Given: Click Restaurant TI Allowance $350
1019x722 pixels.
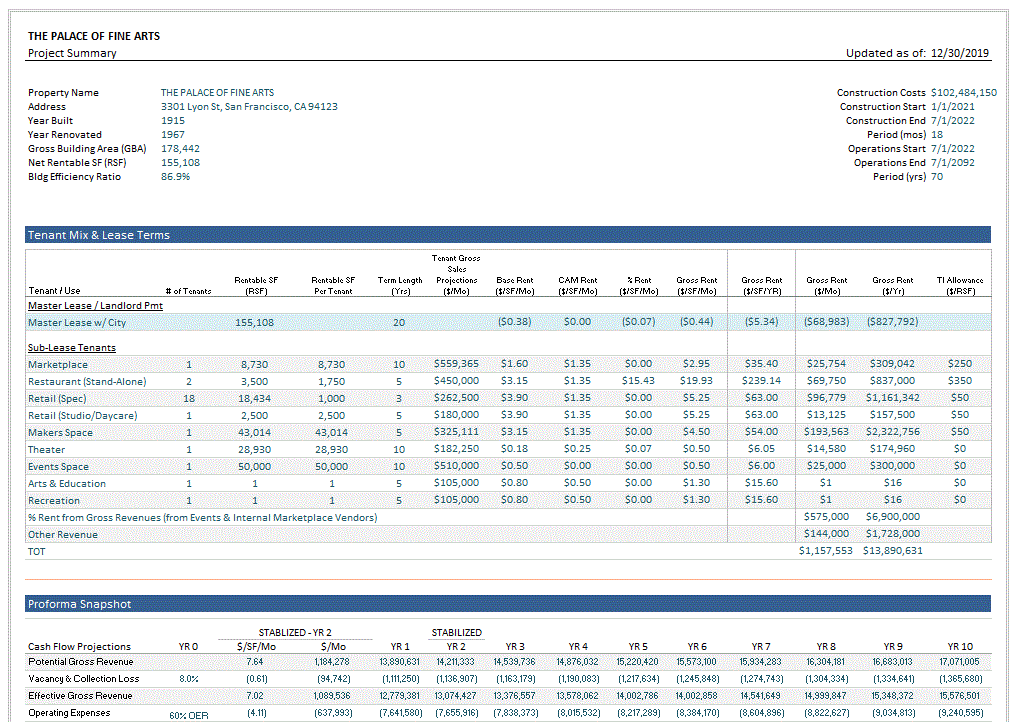Looking at the screenshot, I should pos(959,381).
